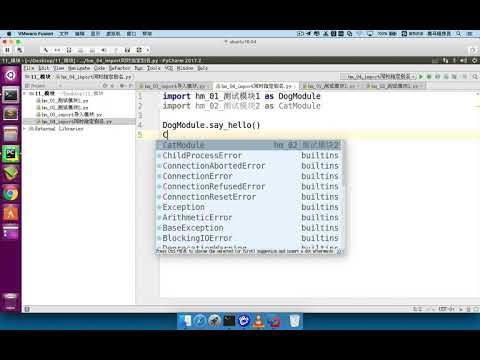Expand External Libraries in the project tree

tap(25, 129)
